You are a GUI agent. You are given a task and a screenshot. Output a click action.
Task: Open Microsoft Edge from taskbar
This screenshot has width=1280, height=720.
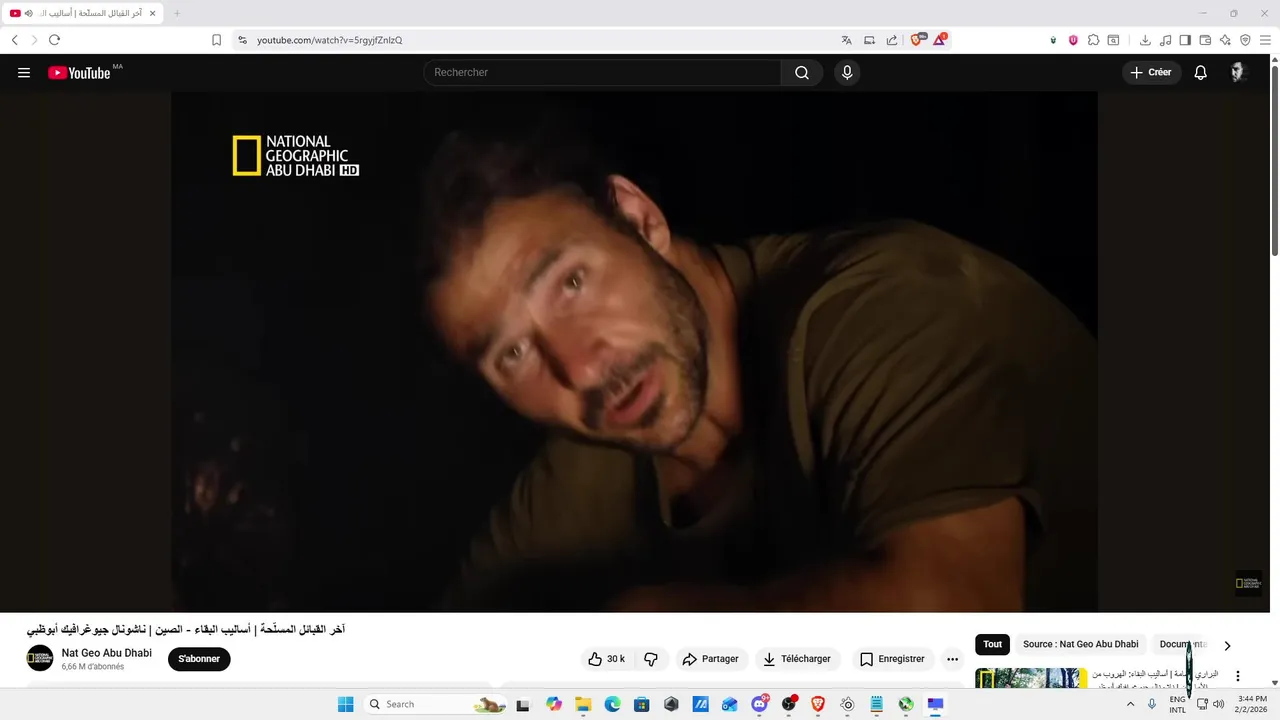612,704
